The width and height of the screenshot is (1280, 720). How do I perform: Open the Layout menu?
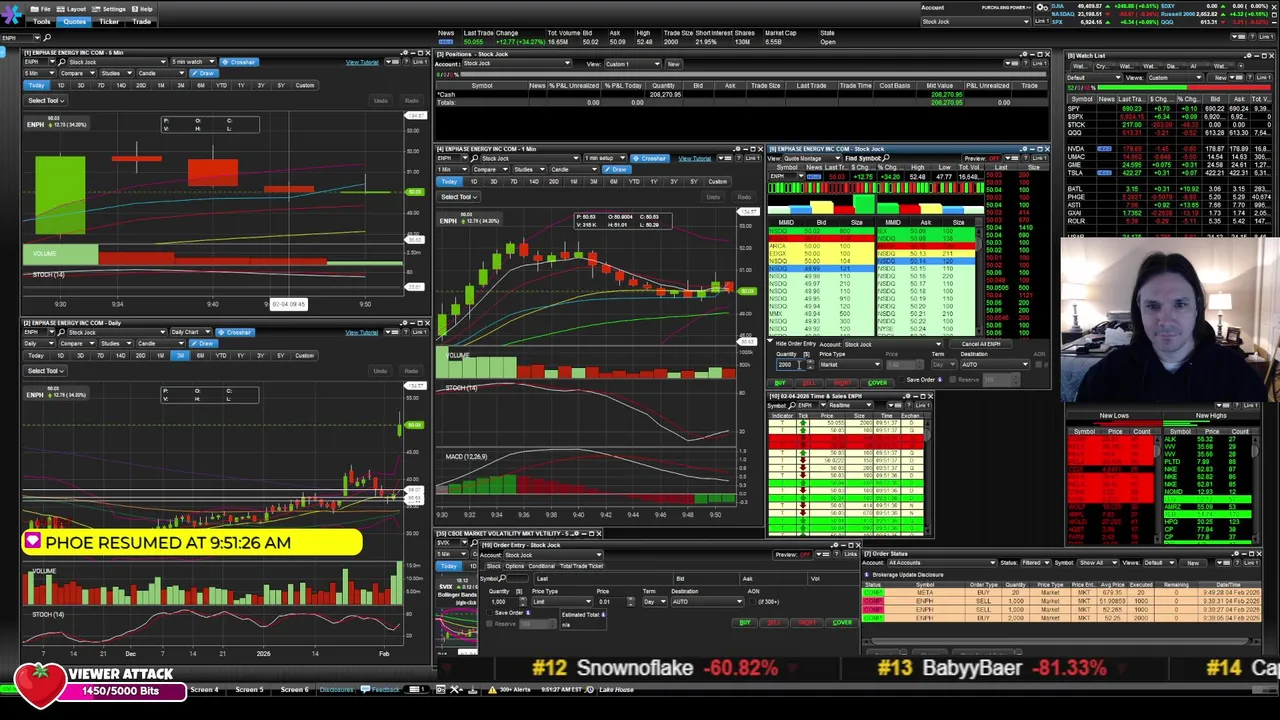pyautogui.click(x=71, y=9)
